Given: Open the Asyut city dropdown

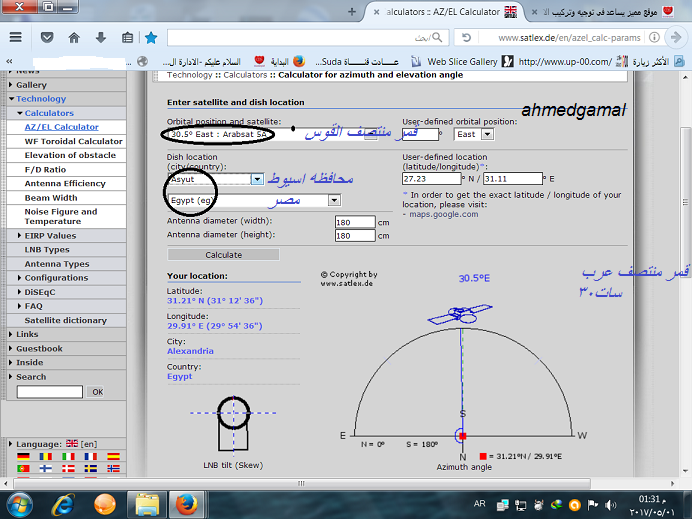Looking at the screenshot, I should 257,179.
